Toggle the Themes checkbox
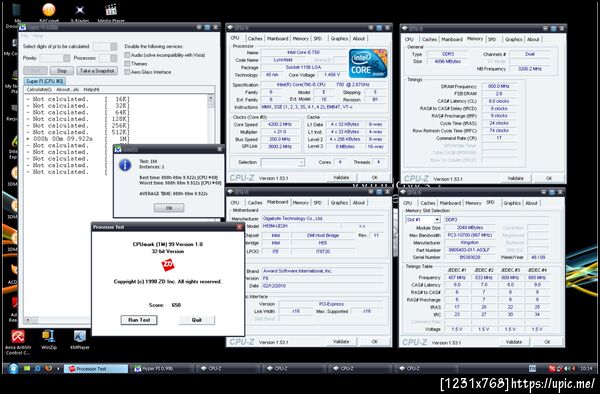The width and height of the screenshot is (600, 394). click(127, 63)
